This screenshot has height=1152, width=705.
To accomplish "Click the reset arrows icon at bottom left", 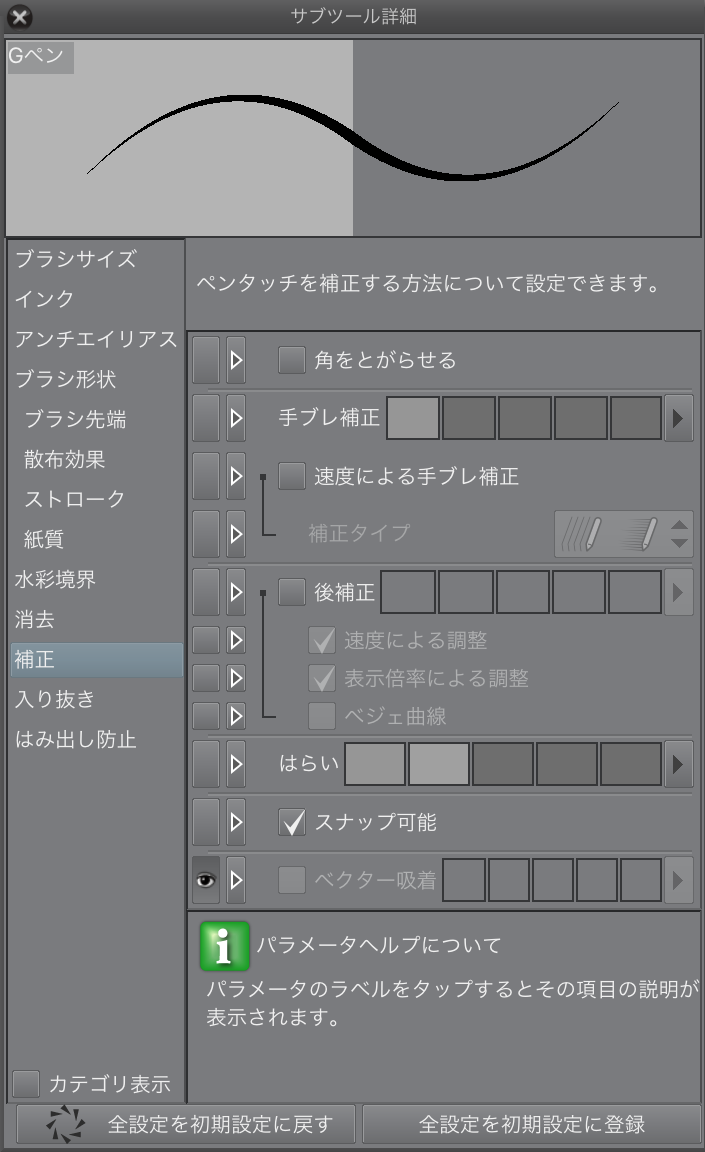I will pyautogui.click(x=65, y=1124).
